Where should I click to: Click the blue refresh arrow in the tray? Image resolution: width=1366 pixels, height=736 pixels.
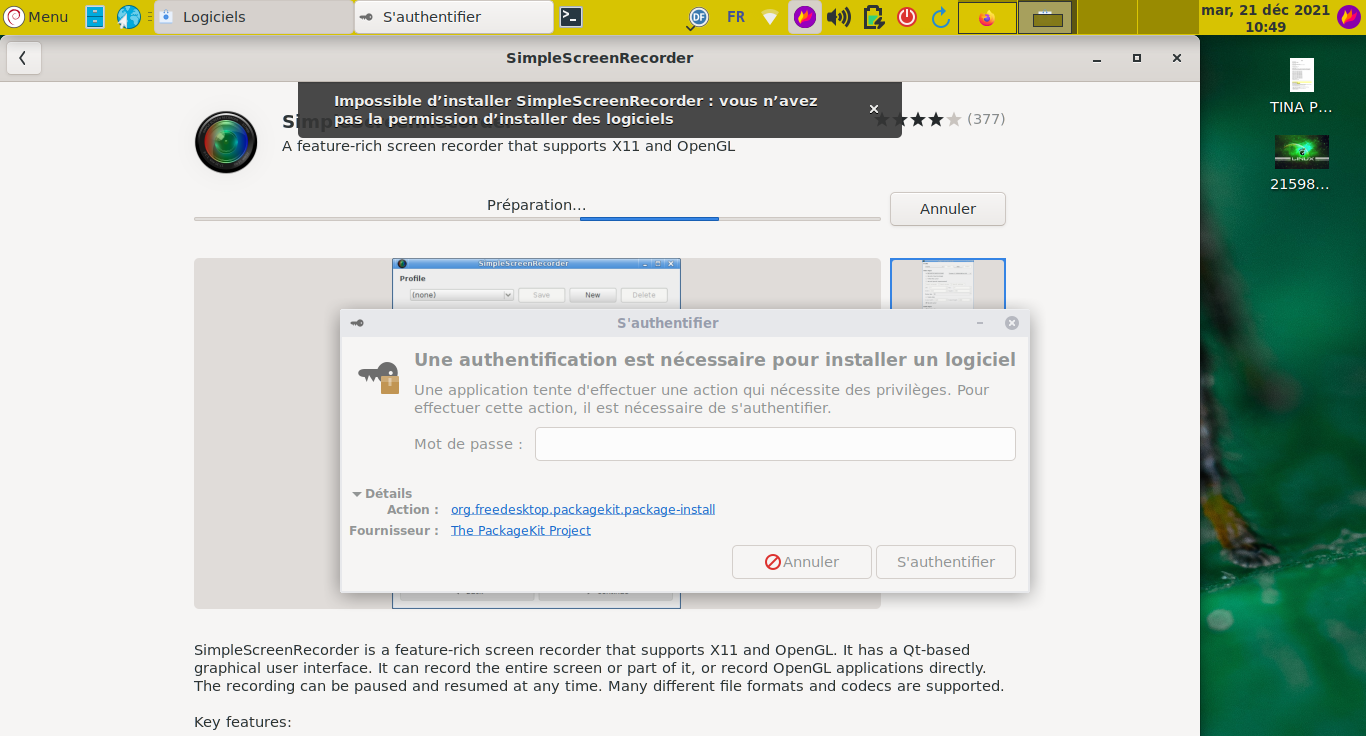(940, 17)
